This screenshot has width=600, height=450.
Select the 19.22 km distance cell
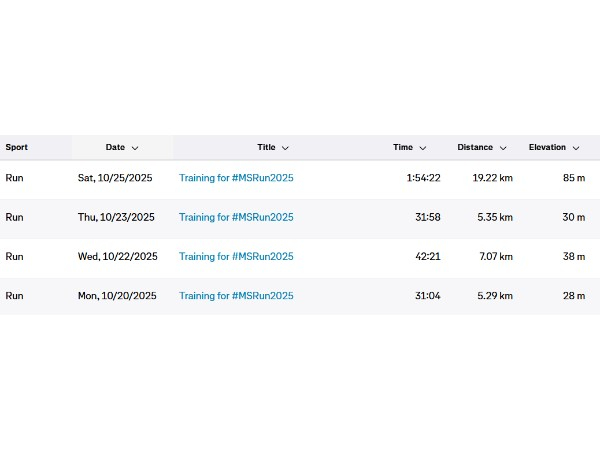tap(493, 178)
